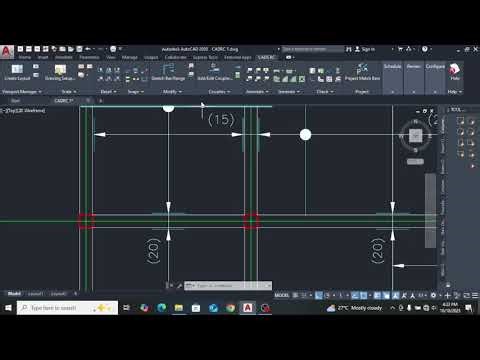Image resolution: width=480 pixels, height=360 pixels.
Task: Toggle snap mode in status bar
Action: (x=304, y=295)
